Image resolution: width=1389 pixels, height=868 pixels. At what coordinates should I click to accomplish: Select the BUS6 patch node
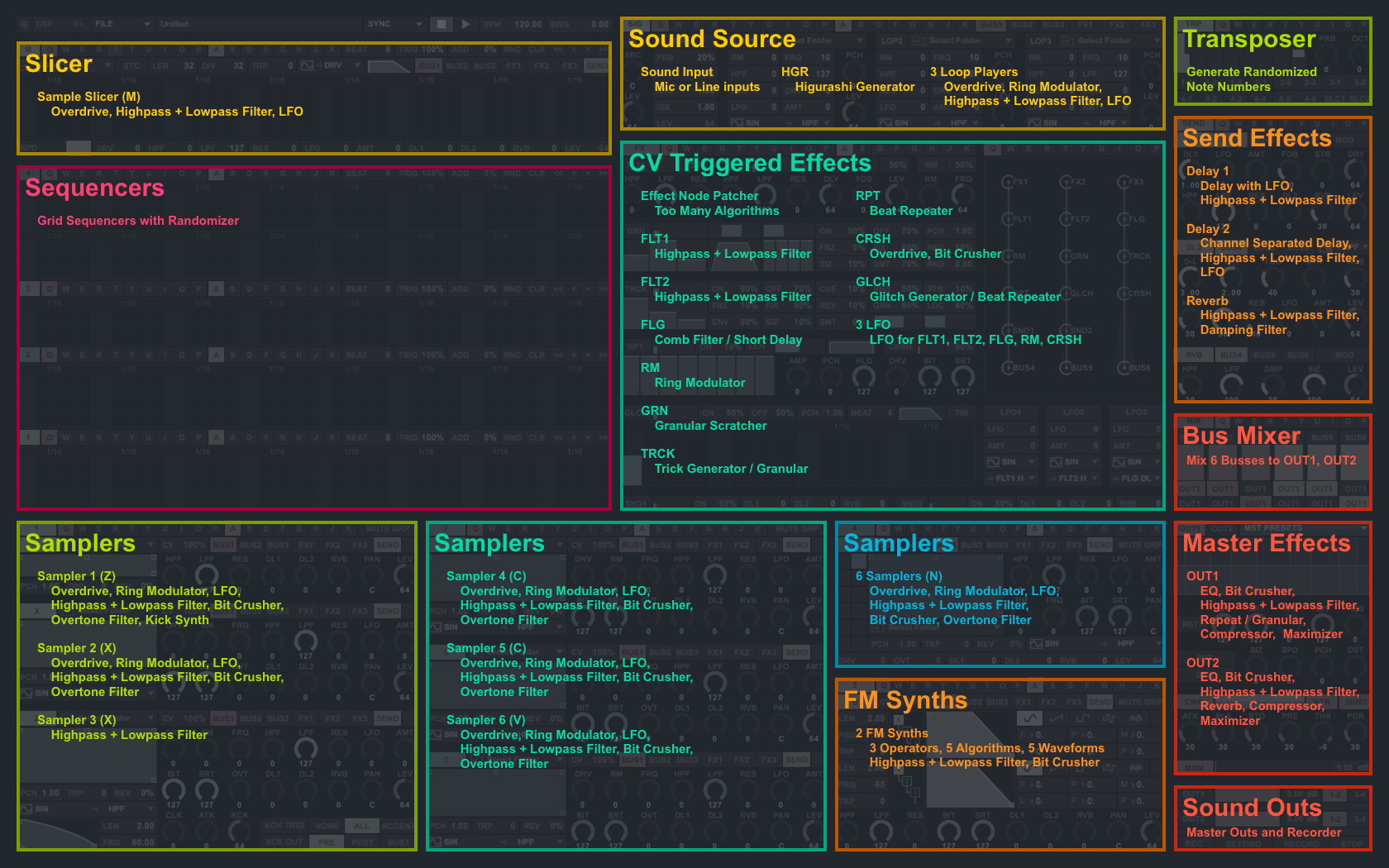click(x=1124, y=368)
